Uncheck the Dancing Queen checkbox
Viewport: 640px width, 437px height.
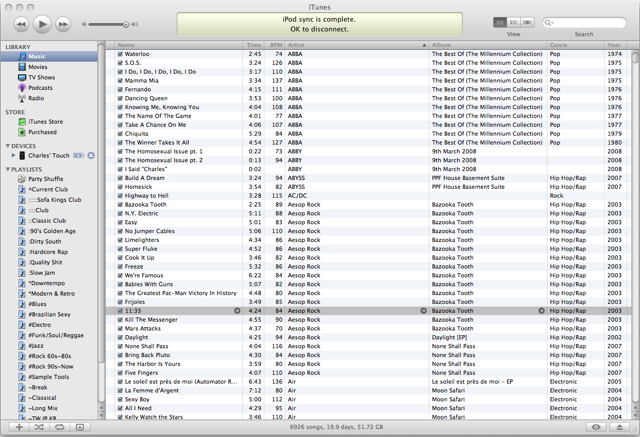point(120,98)
